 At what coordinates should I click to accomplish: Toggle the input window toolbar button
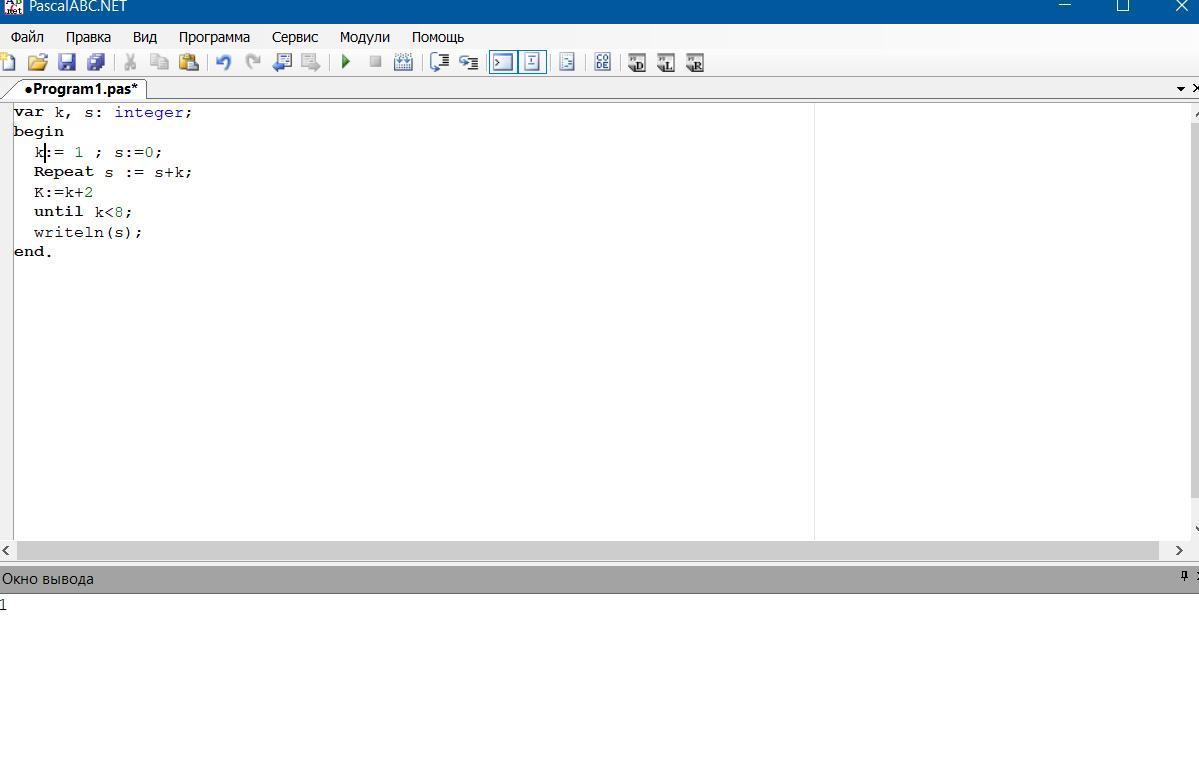(532, 62)
